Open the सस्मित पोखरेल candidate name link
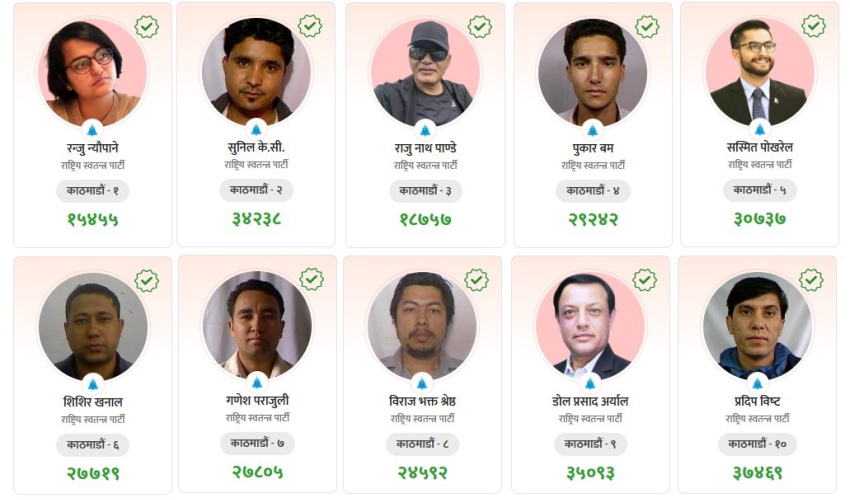 [x=760, y=148]
